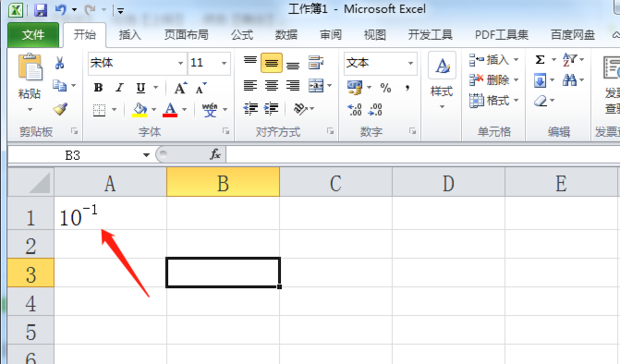The image size is (620, 364).
Task: Select cell A1 containing 10⁻¹
Action: click(110, 213)
